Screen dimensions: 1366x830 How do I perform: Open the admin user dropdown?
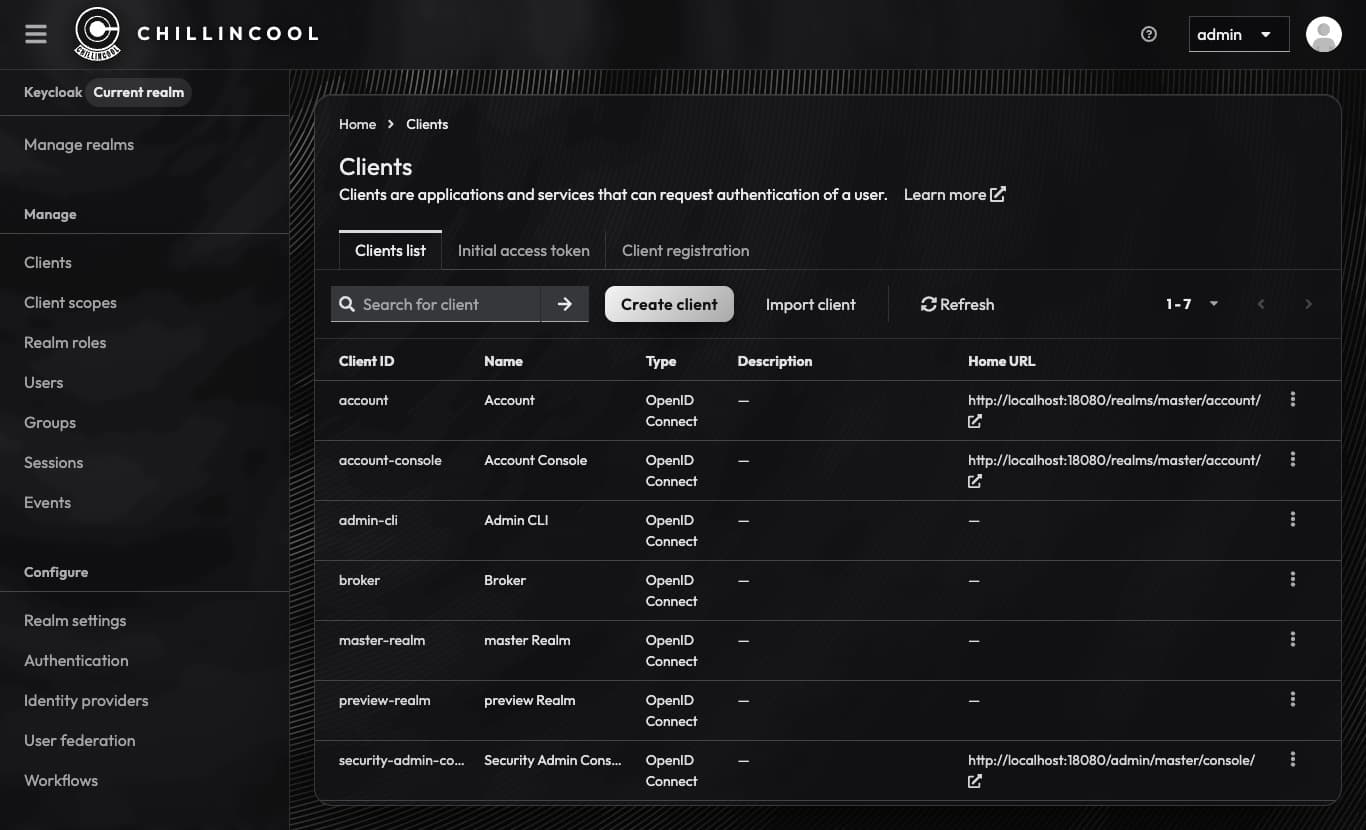click(x=1238, y=34)
